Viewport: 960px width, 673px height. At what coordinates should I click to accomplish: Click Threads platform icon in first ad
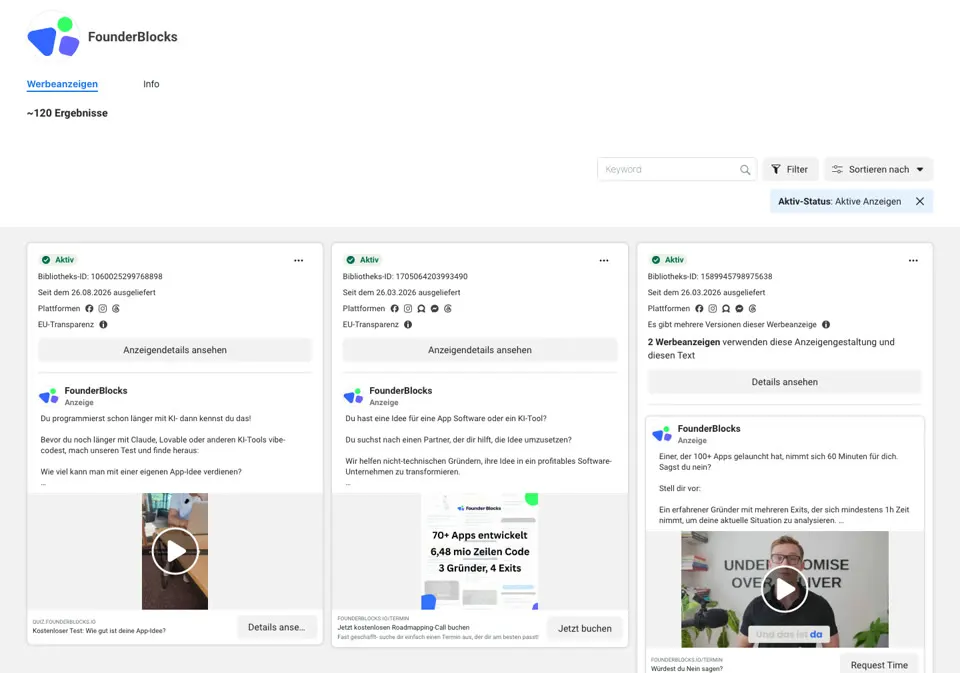tap(116, 309)
